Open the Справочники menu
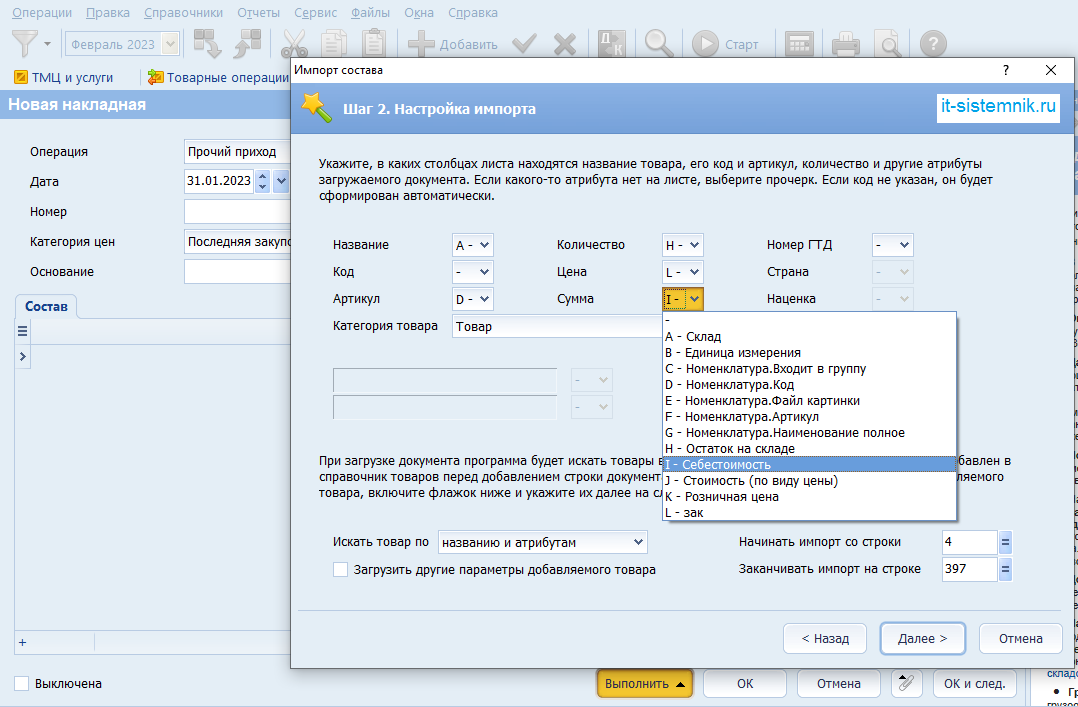The height and width of the screenshot is (707, 1078). click(184, 12)
